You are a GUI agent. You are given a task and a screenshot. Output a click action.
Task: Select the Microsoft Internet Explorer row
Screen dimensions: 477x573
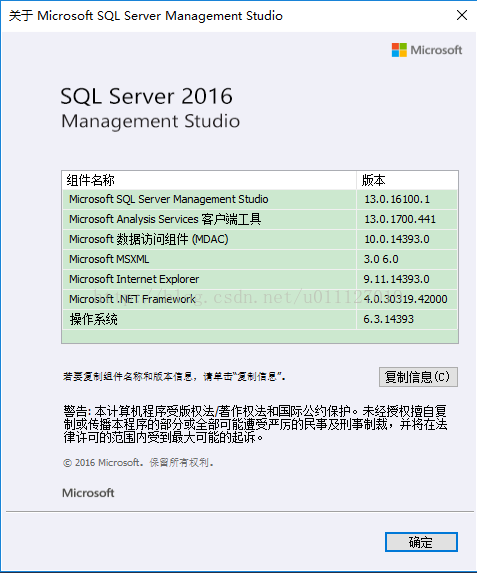tap(260, 280)
